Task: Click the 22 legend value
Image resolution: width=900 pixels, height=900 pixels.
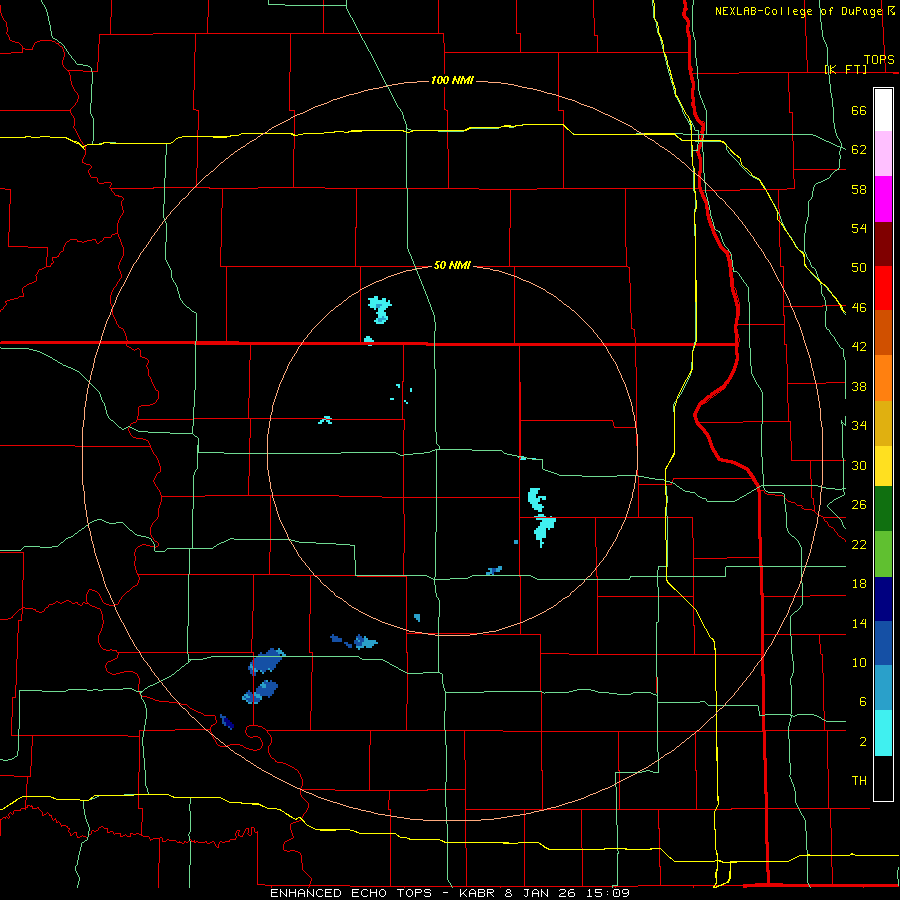Action: click(x=859, y=544)
